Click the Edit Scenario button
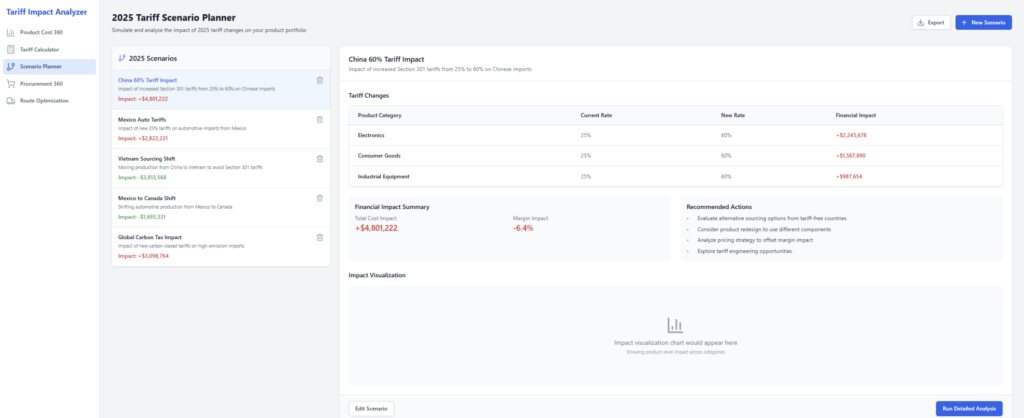The width and height of the screenshot is (1024, 418). 371,408
